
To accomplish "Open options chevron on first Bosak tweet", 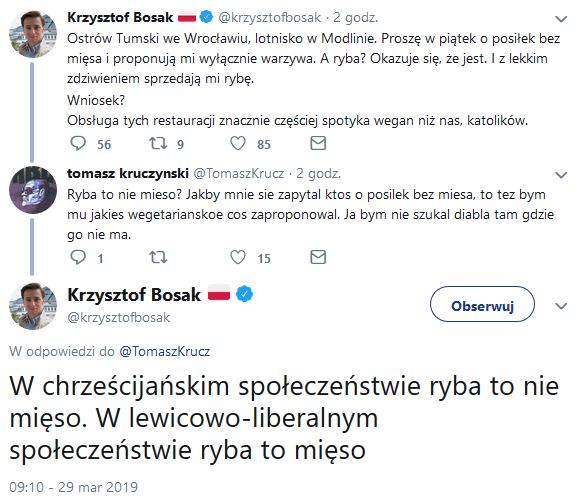I will click(561, 19).
